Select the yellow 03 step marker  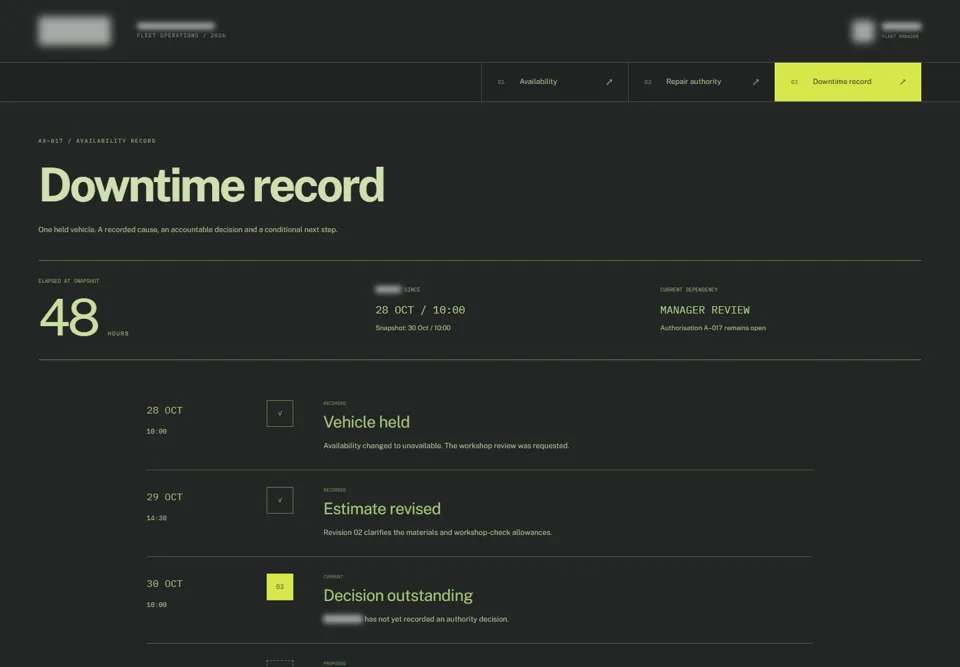tap(280, 587)
